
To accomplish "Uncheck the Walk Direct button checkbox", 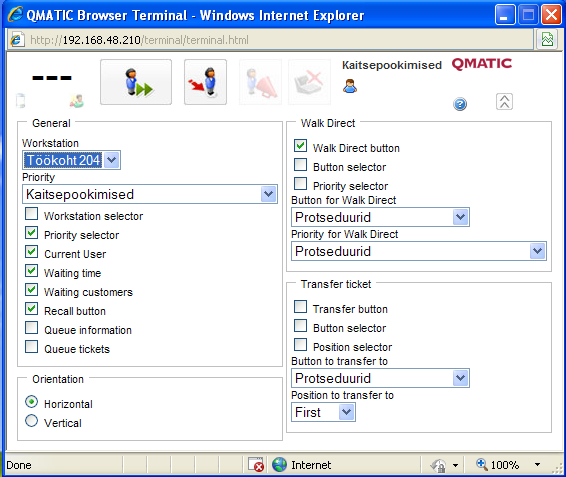I will pyautogui.click(x=300, y=146).
